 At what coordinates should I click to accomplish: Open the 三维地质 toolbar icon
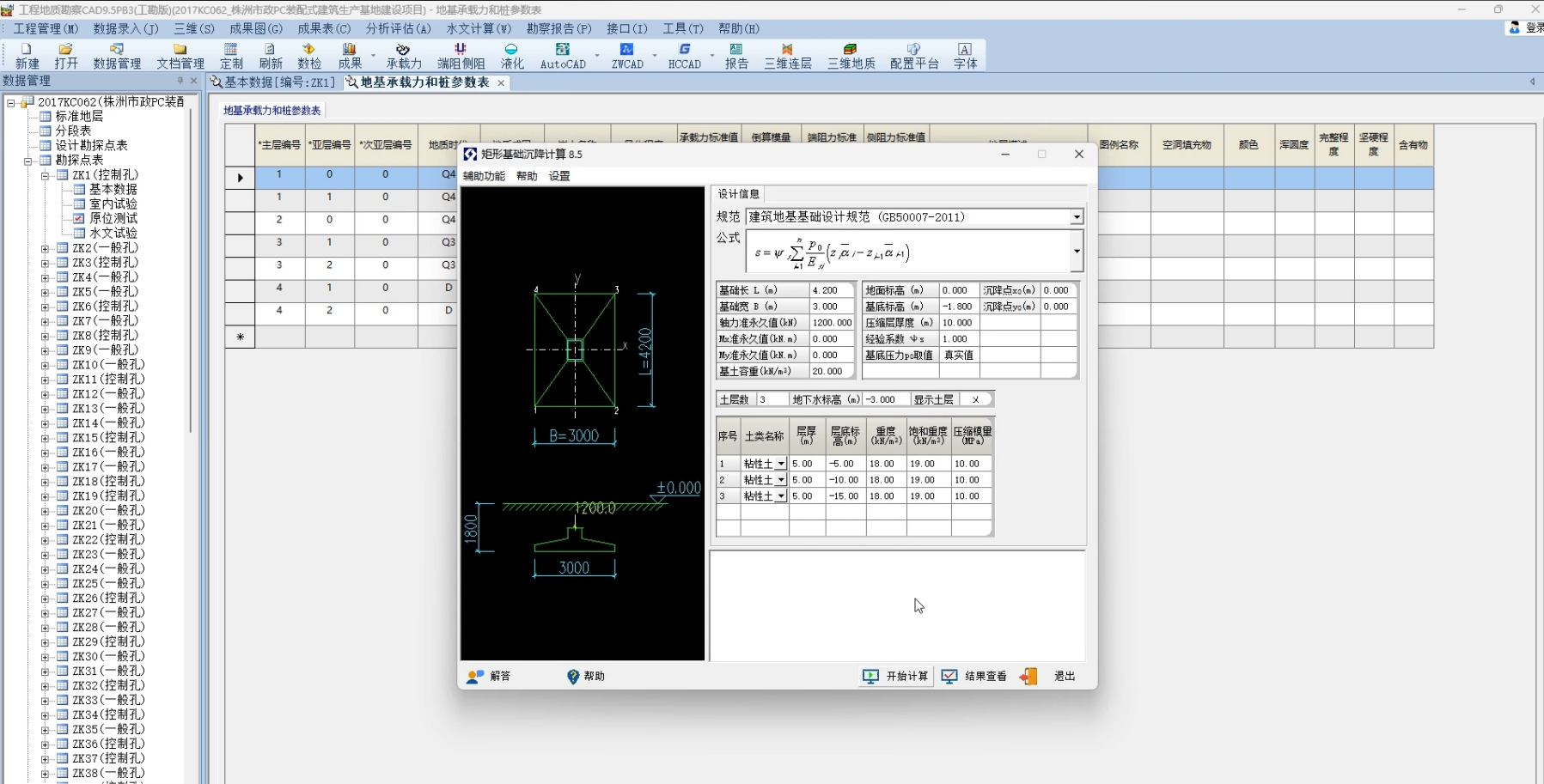pos(851,55)
